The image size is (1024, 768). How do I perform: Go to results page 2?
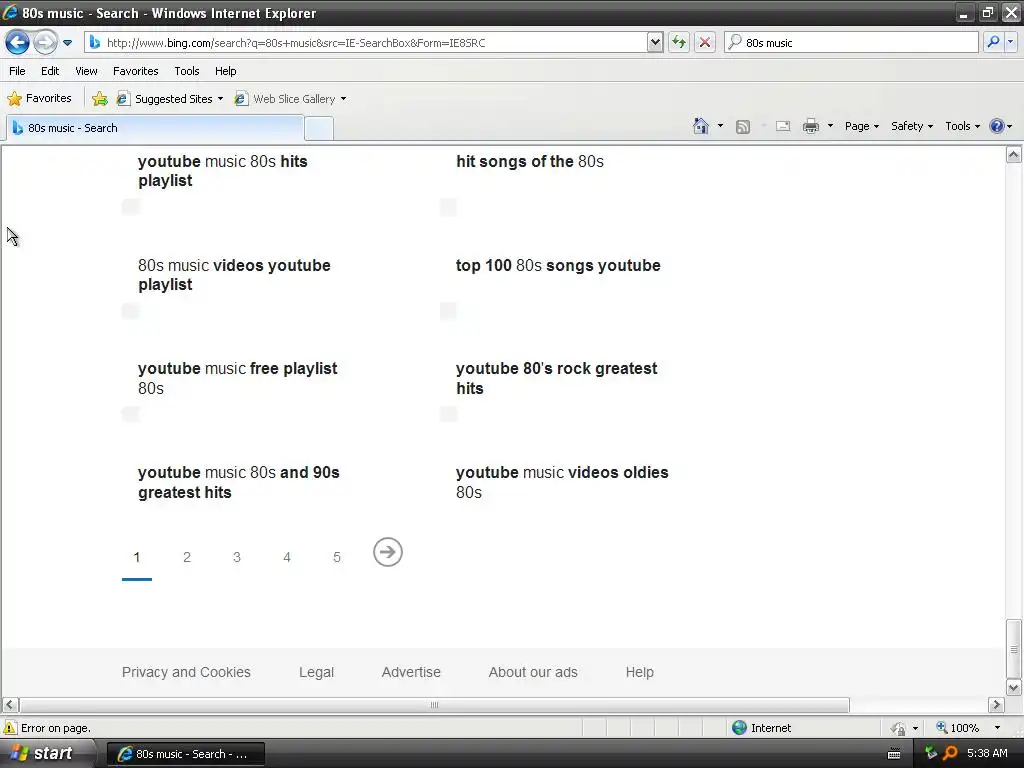187,557
